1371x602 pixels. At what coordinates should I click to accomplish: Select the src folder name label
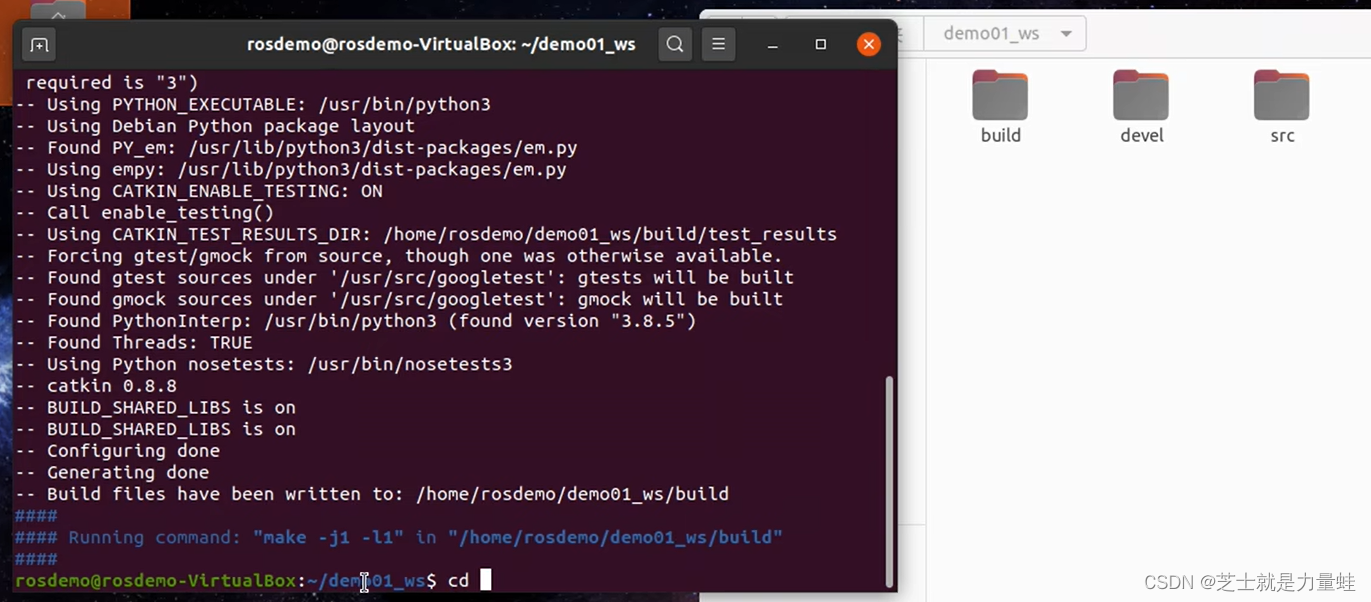point(1281,135)
